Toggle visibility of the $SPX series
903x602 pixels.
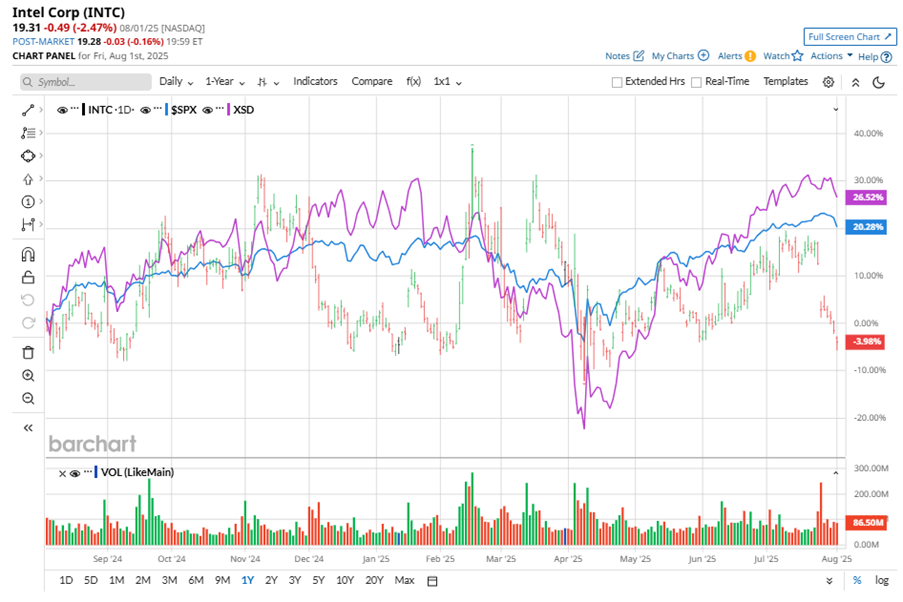[x=145, y=110]
